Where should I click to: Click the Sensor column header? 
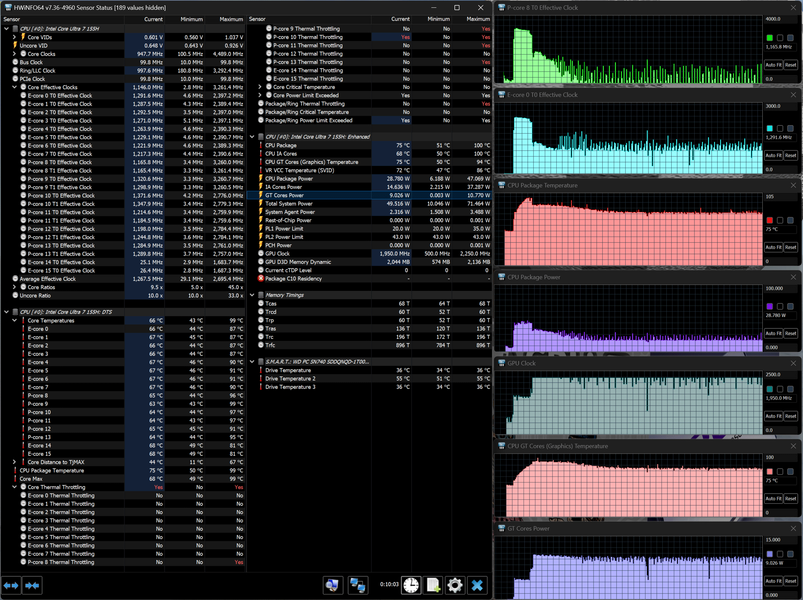click(x=12, y=19)
